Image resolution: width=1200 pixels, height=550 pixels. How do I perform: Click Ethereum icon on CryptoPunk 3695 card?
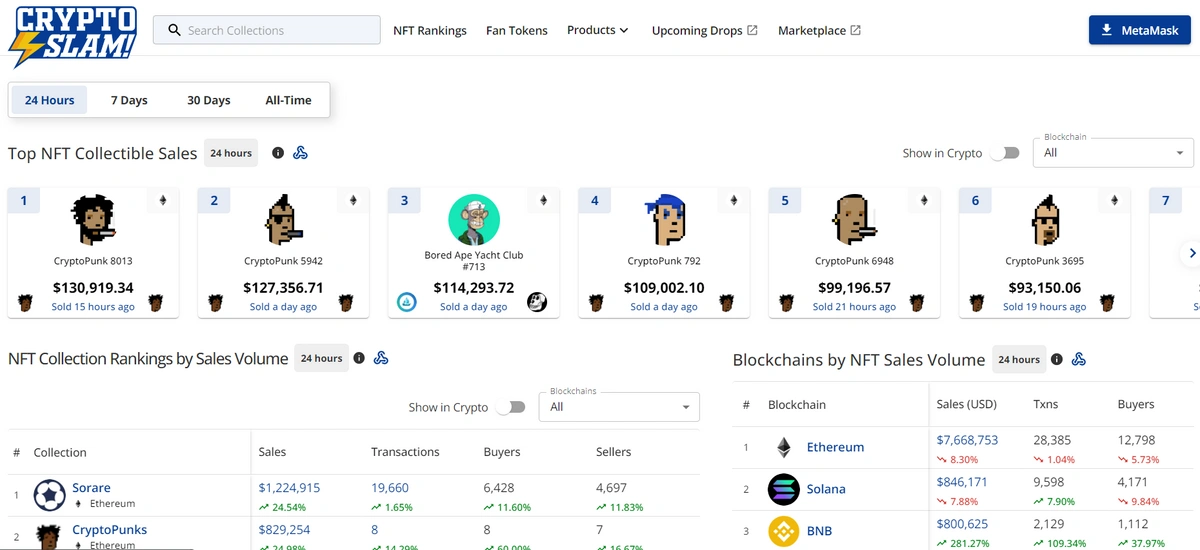point(1114,200)
